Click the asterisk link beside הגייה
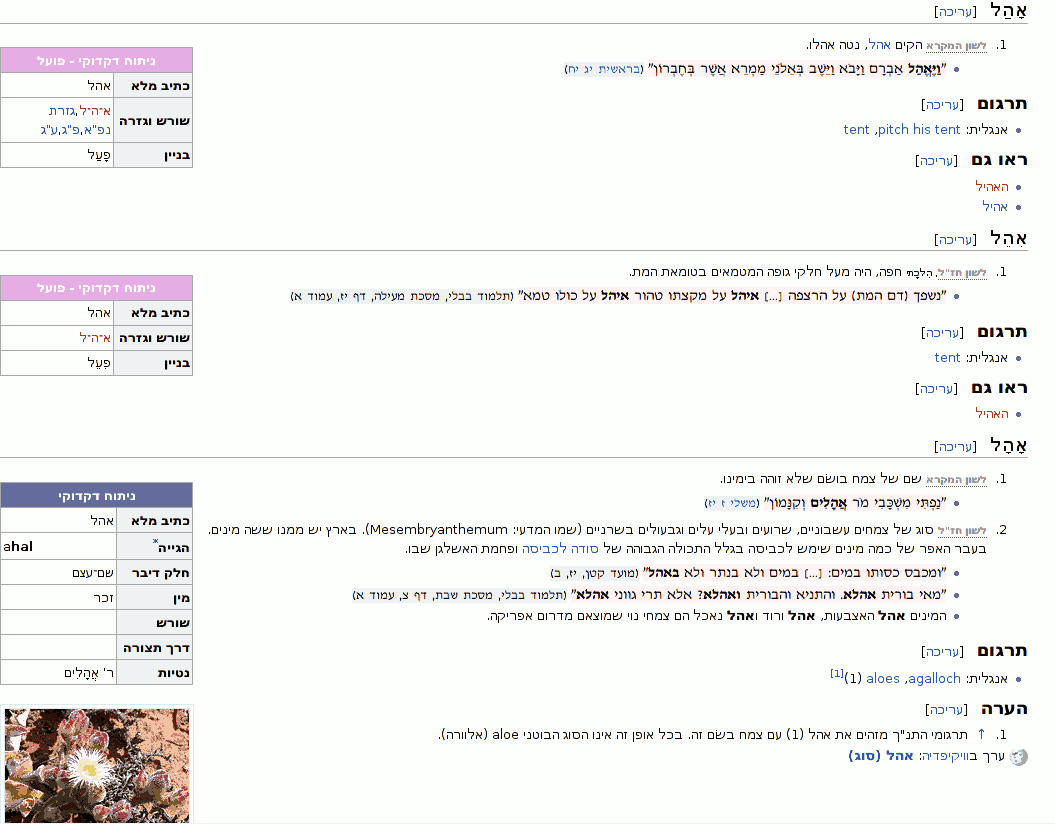 pyautogui.click(x=155, y=541)
